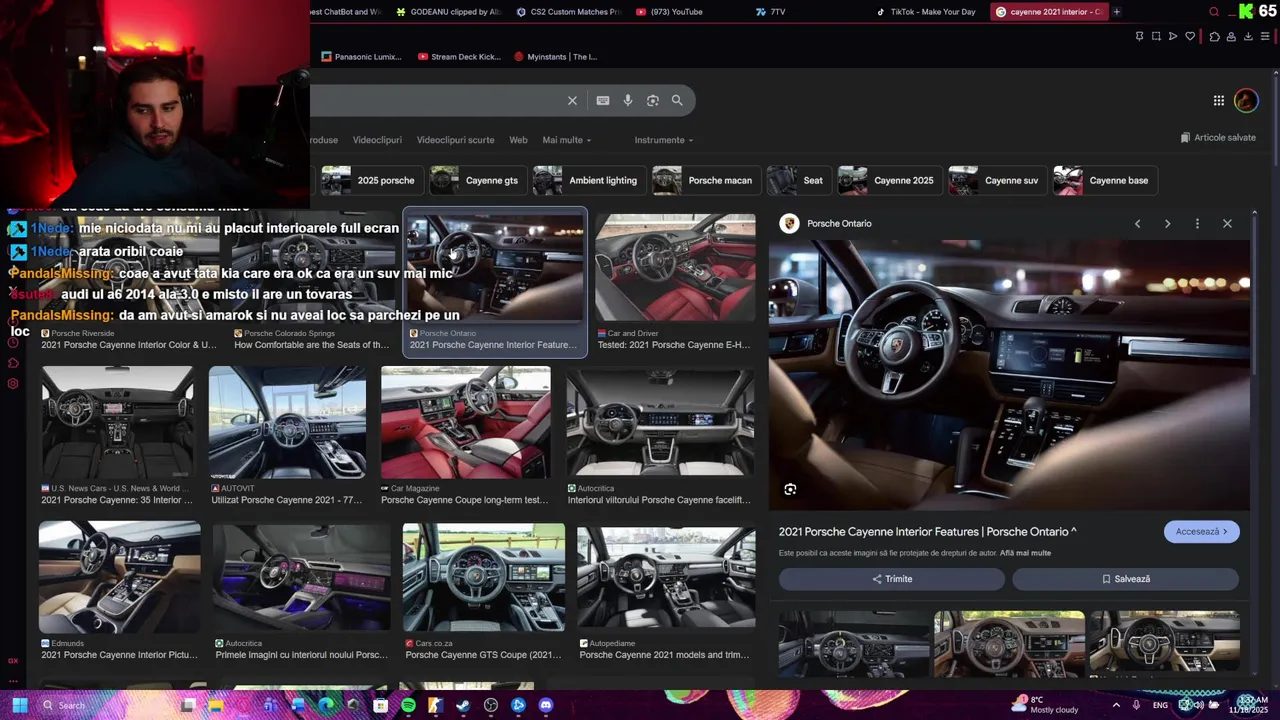1280x720 pixels.
Task: Open the weather widget showing Mostly cloudy
Action: coord(1046,705)
